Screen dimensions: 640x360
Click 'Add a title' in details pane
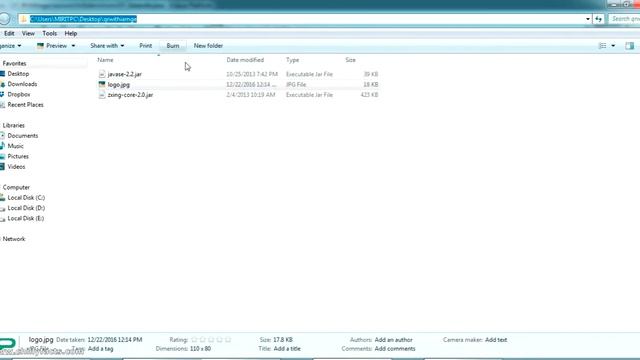point(287,349)
